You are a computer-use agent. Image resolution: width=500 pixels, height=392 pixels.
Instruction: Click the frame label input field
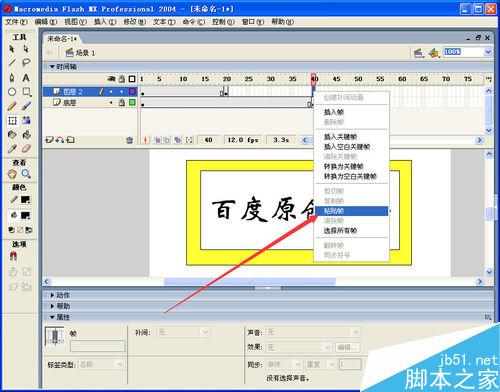pyautogui.click(x=98, y=346)
